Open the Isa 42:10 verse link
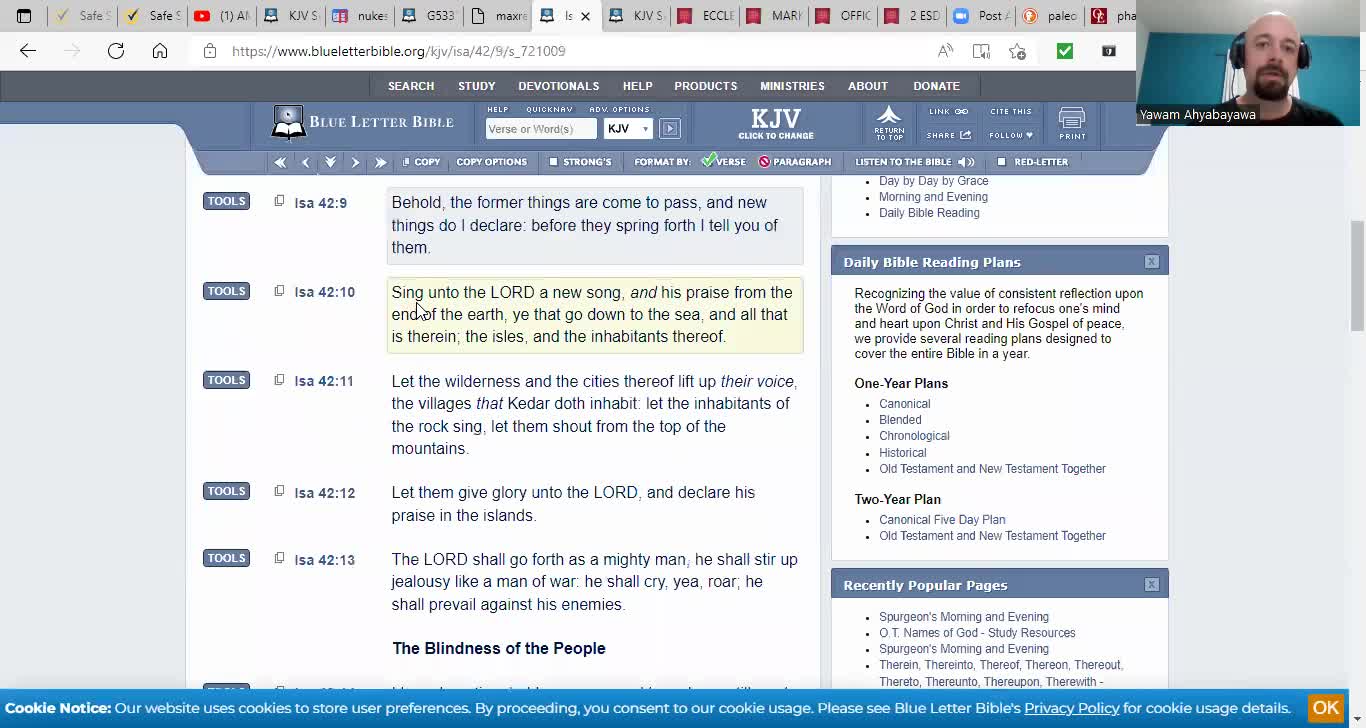This screenshot has height=728, width=1366. (x=324, y=292)
